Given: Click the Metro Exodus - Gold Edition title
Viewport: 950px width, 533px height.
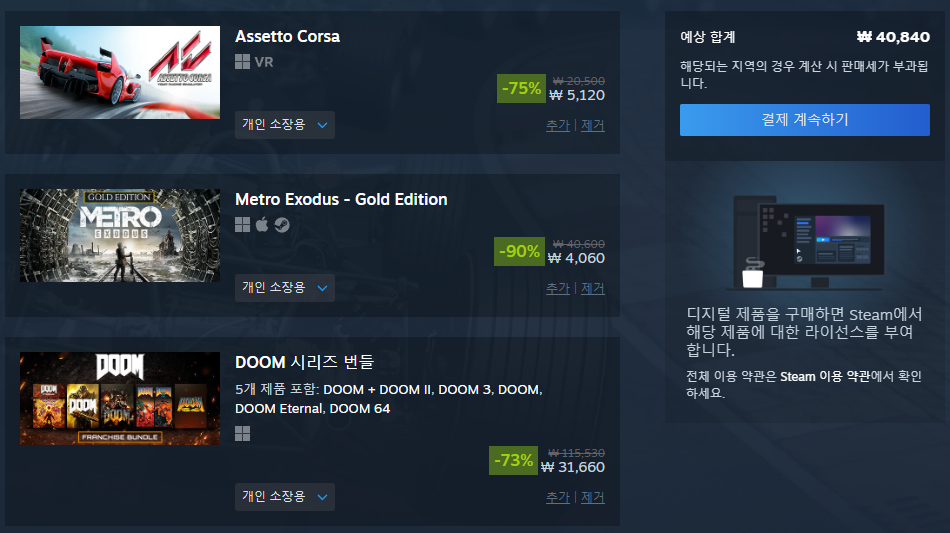Looking at the screenshot, I should (341, 199).
